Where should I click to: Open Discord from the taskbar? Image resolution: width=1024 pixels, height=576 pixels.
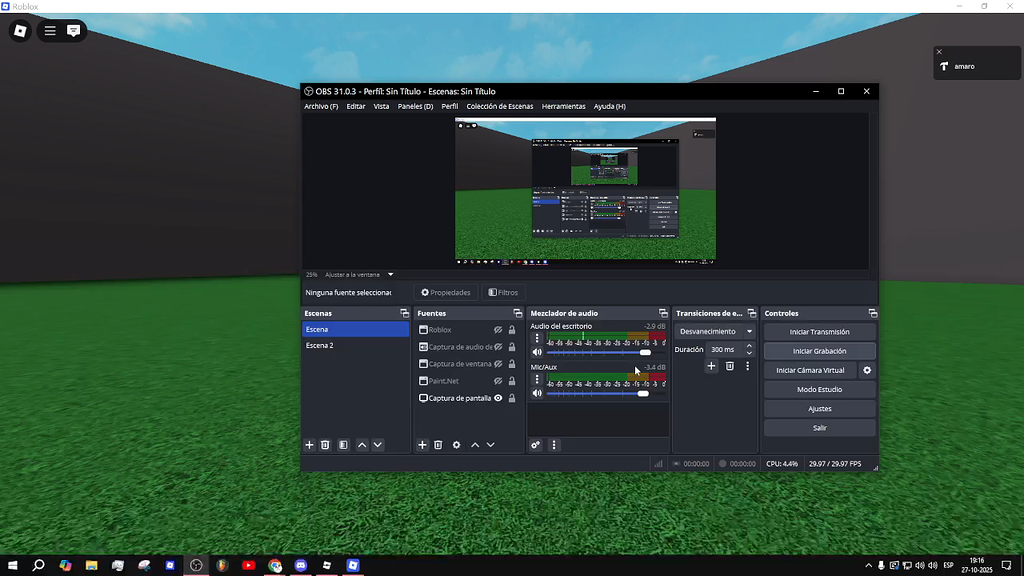pyautogui.click(x=301, y=566)
